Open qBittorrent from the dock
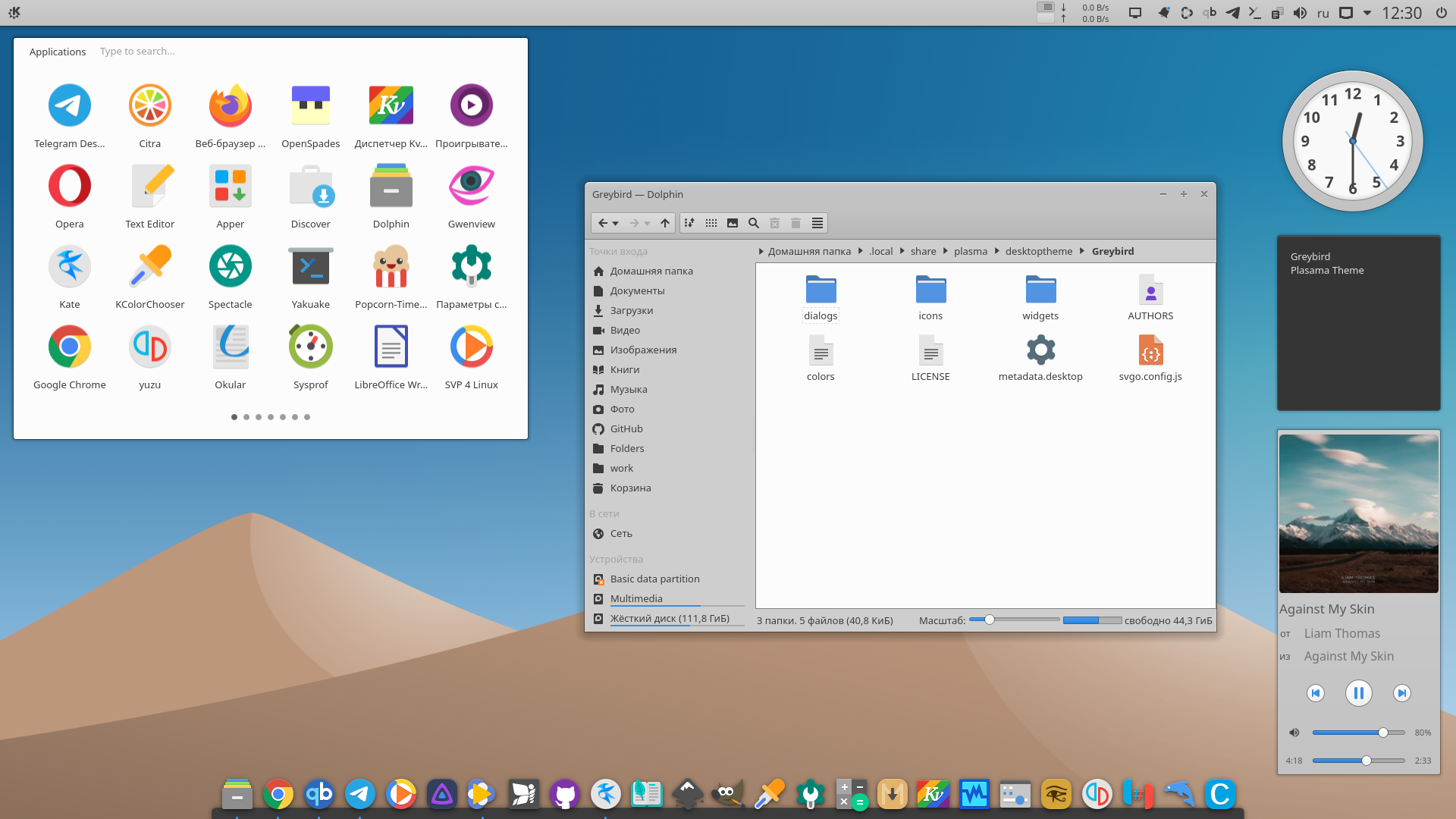 [319, 794]
